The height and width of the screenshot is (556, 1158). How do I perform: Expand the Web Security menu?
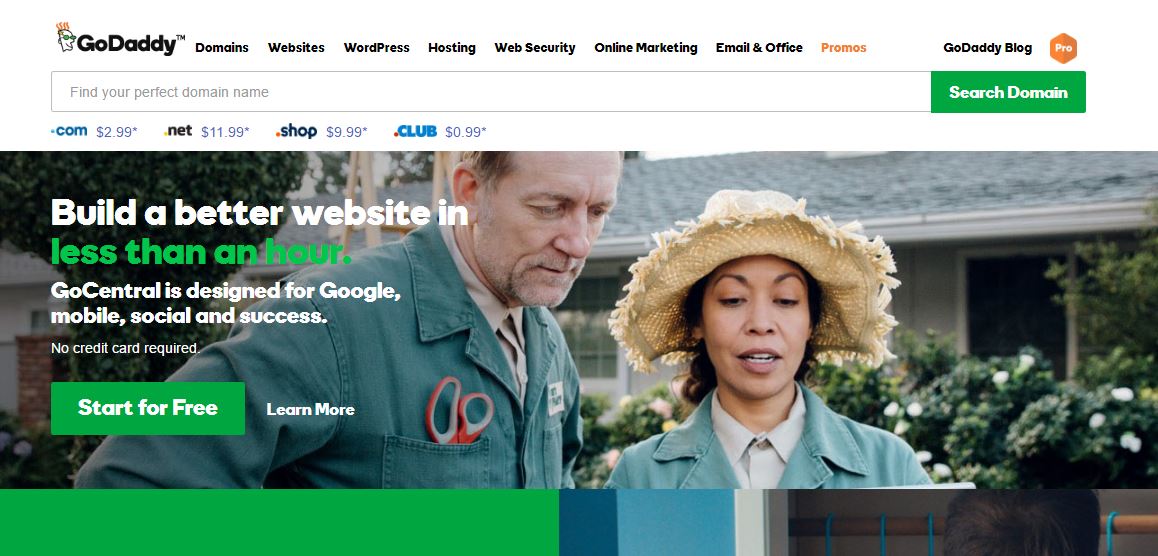[535, 47]
